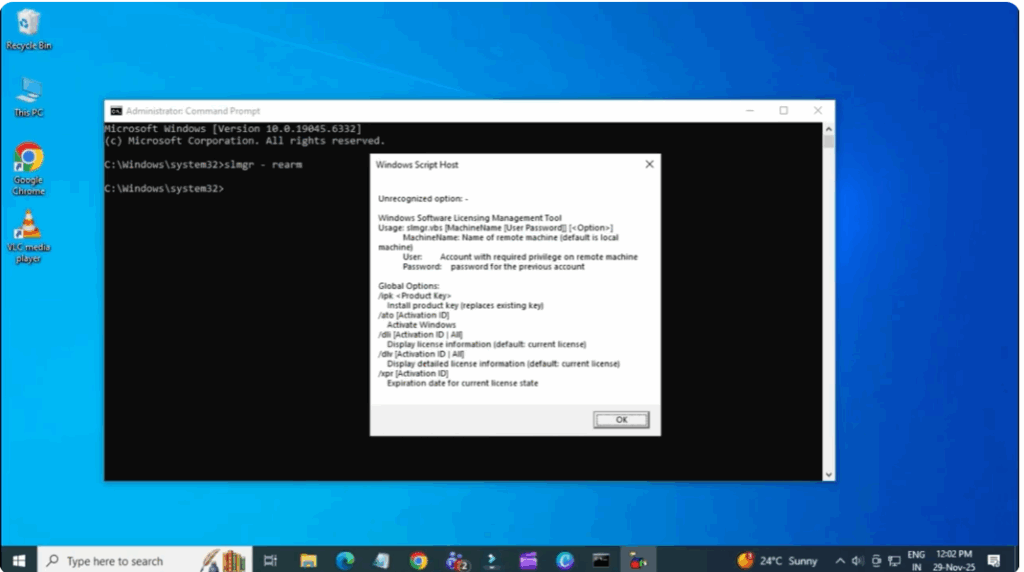Click the highlighted last taskbar app icon

click(637, 560)
